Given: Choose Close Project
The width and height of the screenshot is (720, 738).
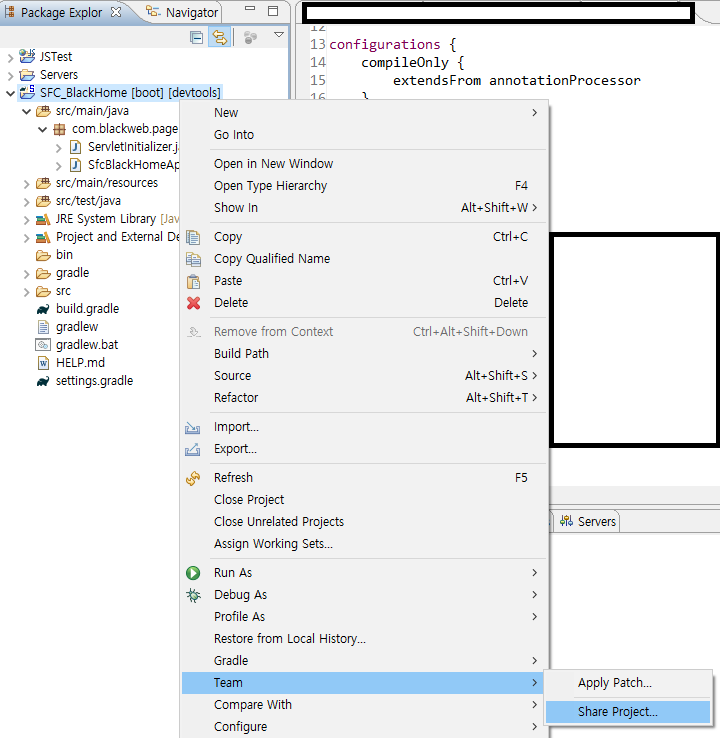Looking at the screenshot, I should pos(365,500).
